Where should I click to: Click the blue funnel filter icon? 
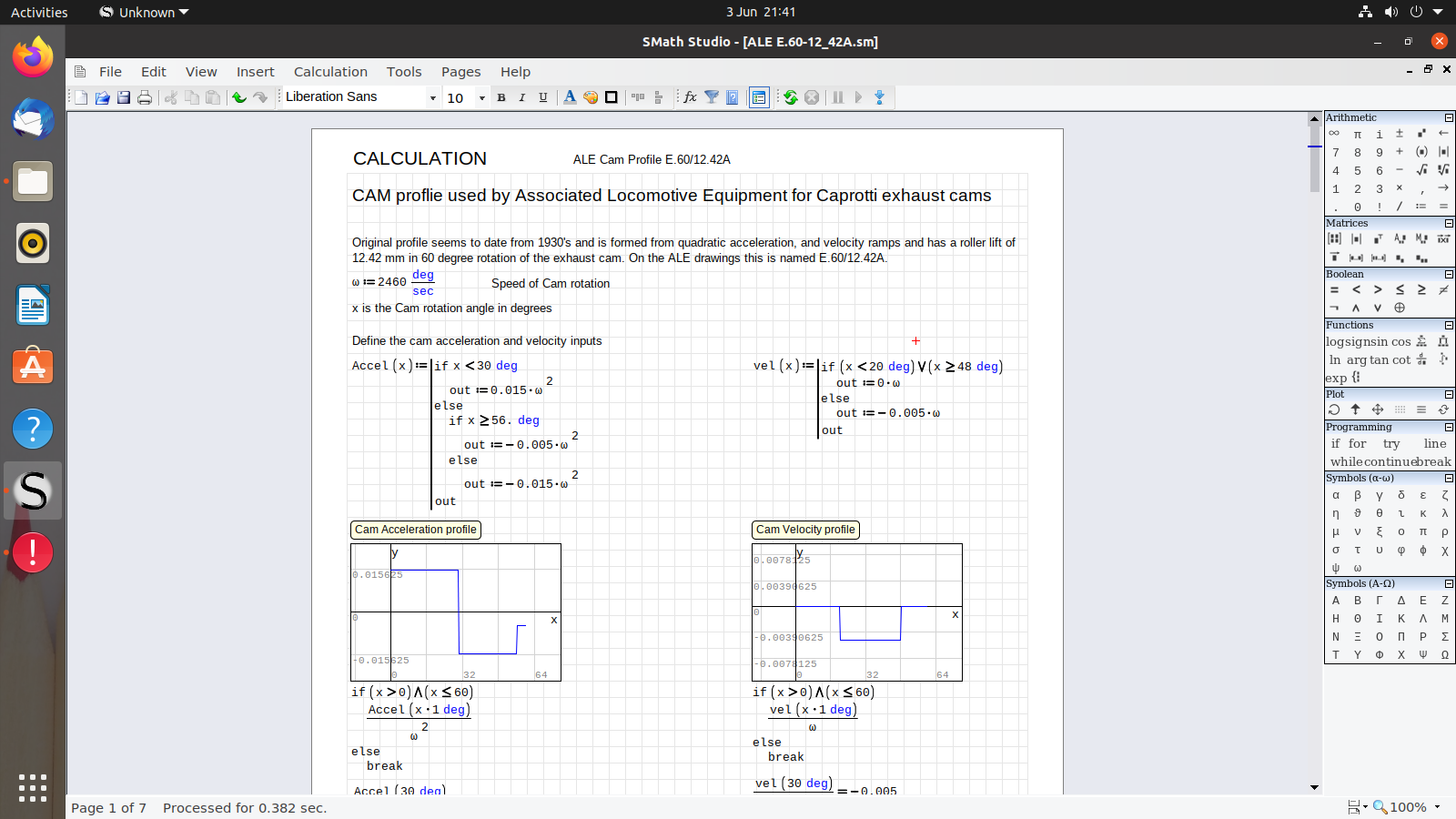pos(712,97)
